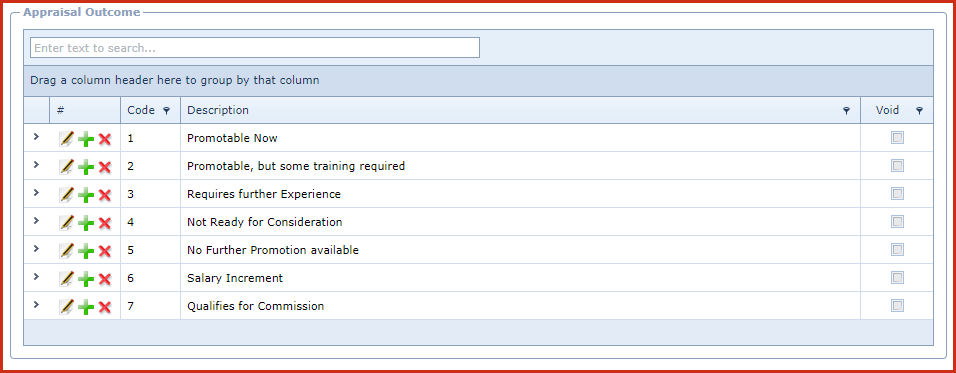Image resolution: width=956 pixels, height=373 pixels.
Task: Check Void box for Requires further Experience
Action: point(897,194)
